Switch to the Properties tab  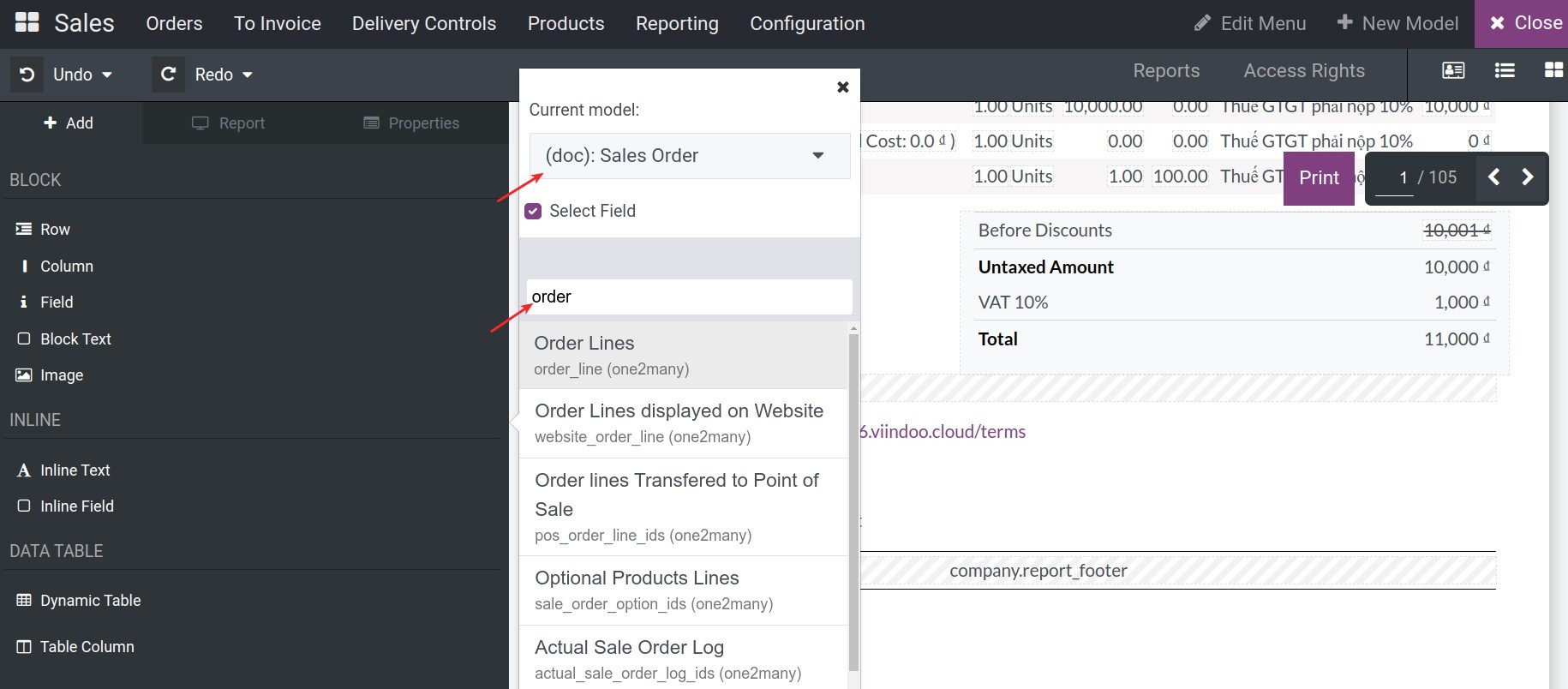point(411,123)
